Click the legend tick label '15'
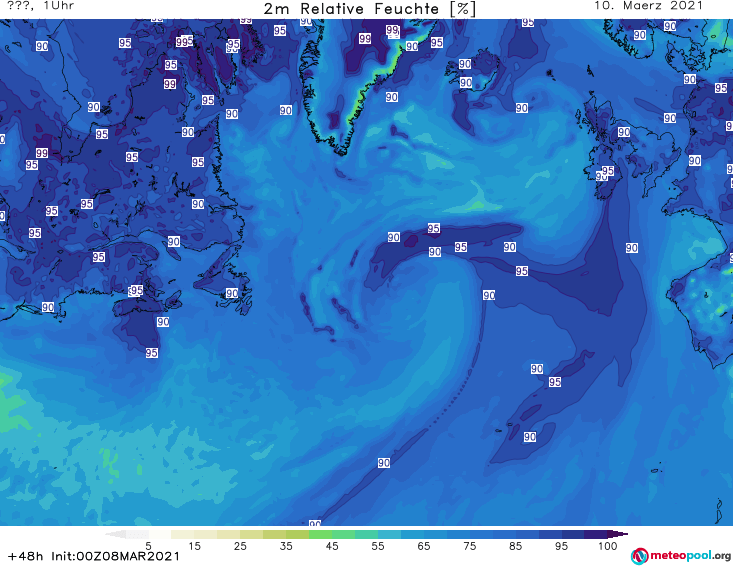This screenshot has height=566, width=733. [194, 546]
